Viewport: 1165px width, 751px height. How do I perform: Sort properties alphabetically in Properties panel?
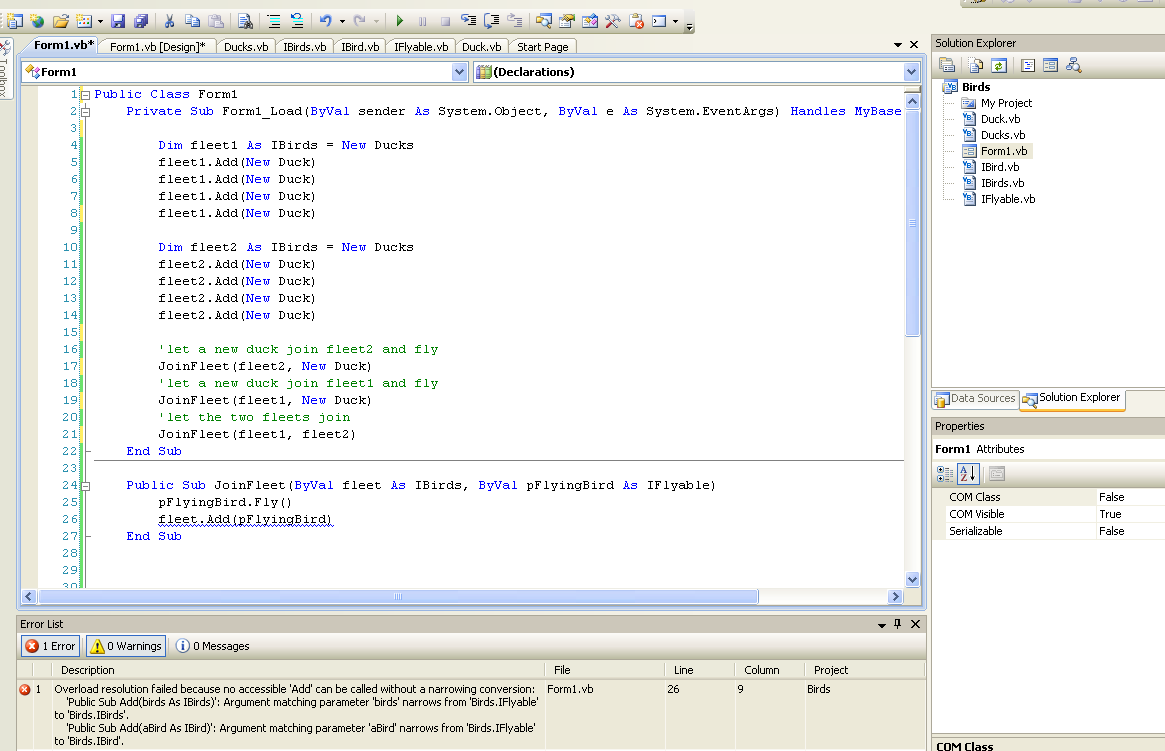(x=966, y=474)
